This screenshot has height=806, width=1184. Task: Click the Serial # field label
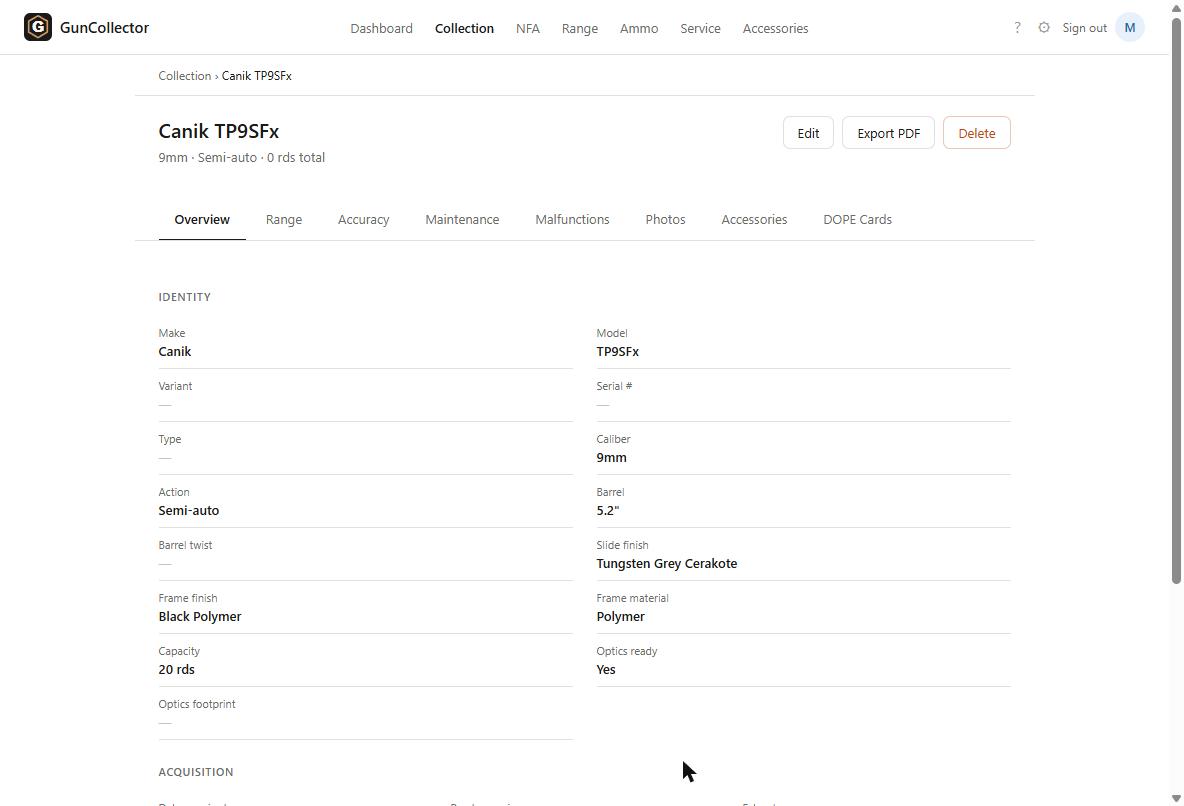tap(614, 386)
